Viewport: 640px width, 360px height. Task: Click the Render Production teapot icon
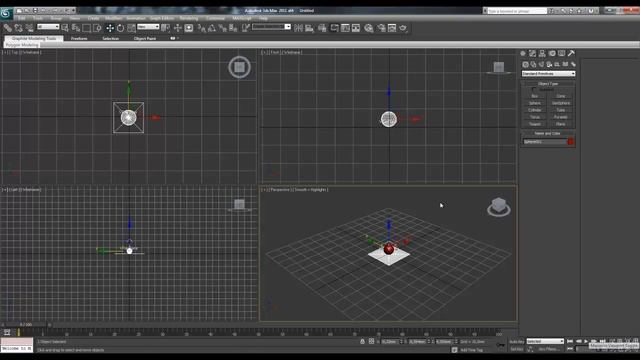click(403, 28)
